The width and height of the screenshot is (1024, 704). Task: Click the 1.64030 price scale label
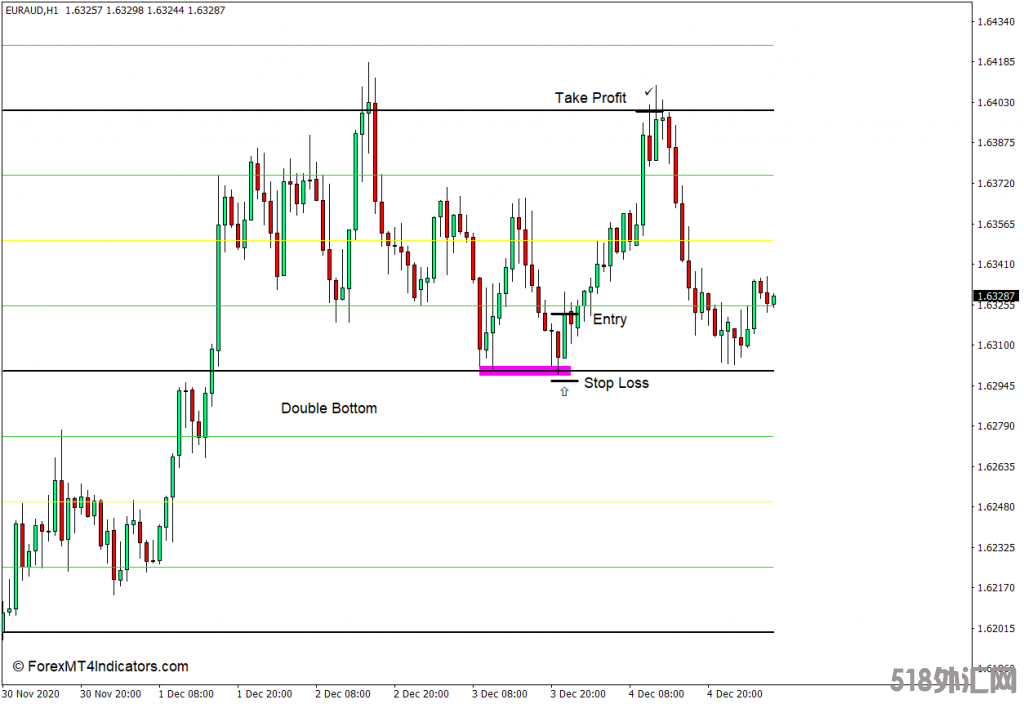click(x=996, y=103)
